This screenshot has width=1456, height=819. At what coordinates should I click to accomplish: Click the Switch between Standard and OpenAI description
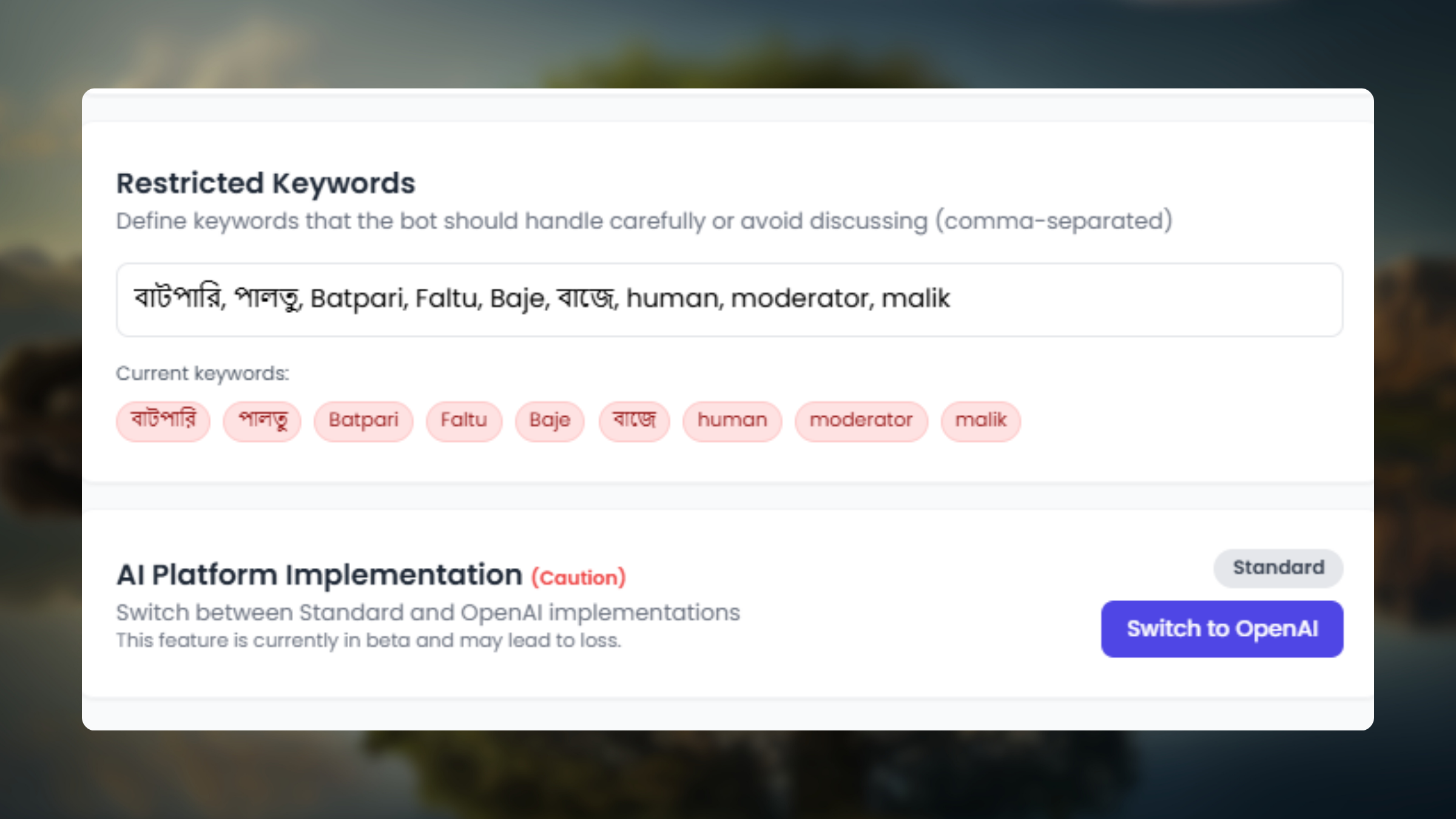[x=428, y=613]
